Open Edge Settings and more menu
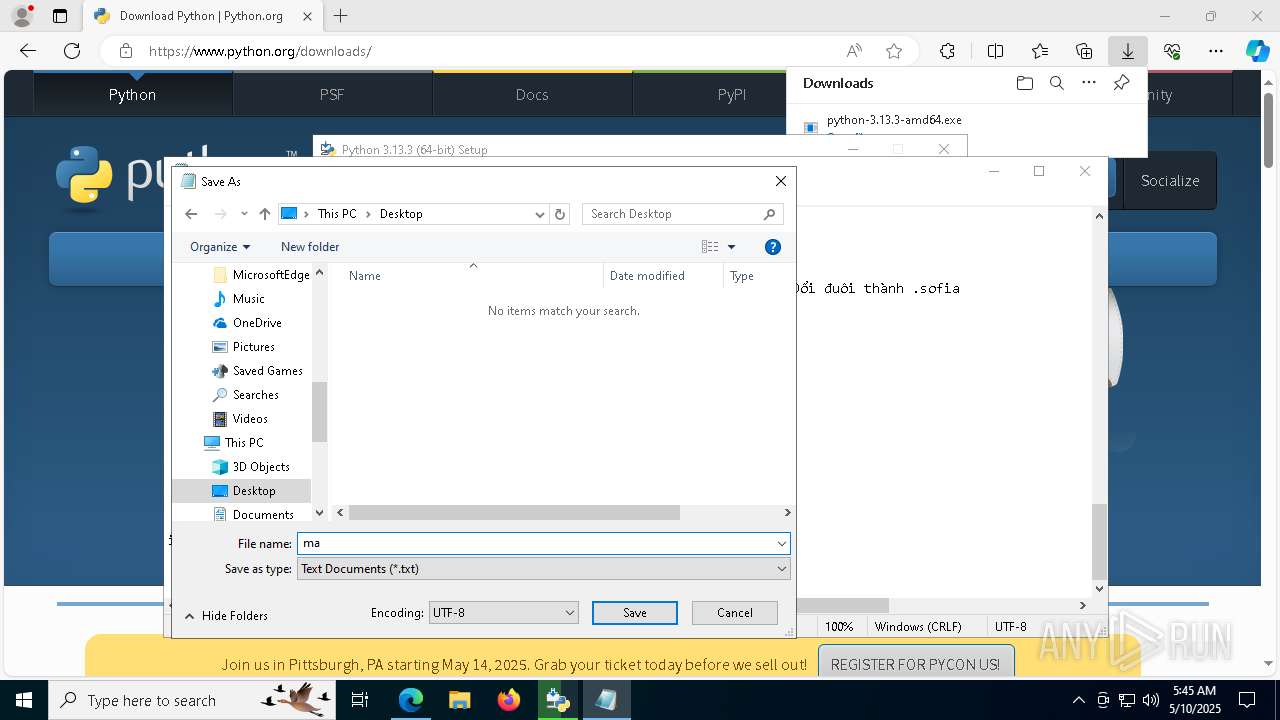This screenshot has width=1280, height=720. 1216,51
